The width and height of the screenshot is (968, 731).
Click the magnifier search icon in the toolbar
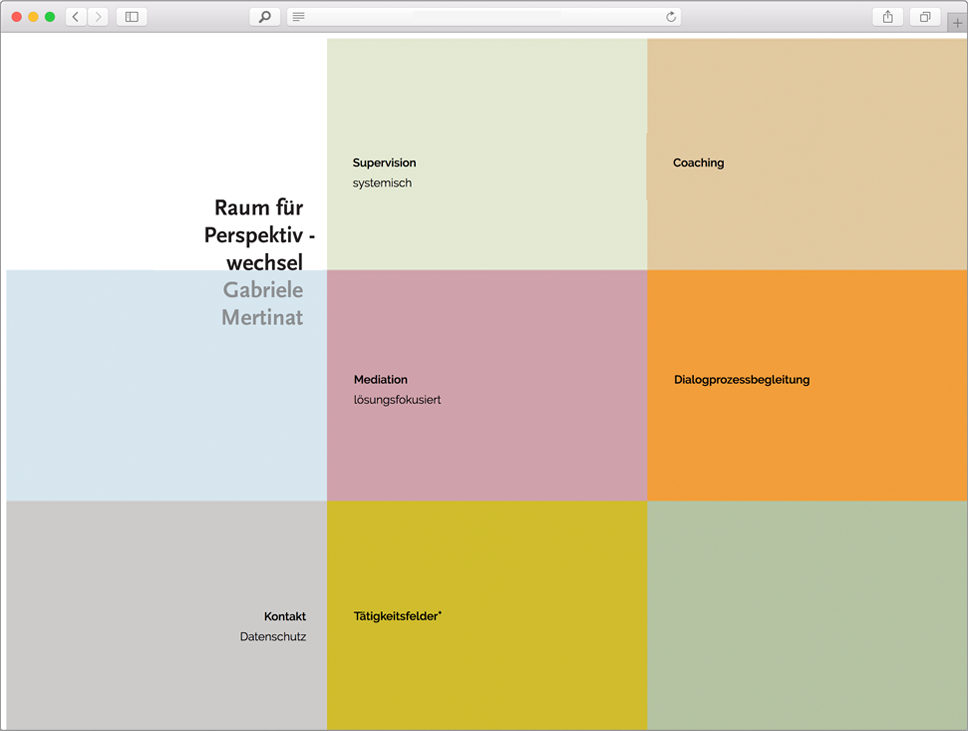click(265, 17)
